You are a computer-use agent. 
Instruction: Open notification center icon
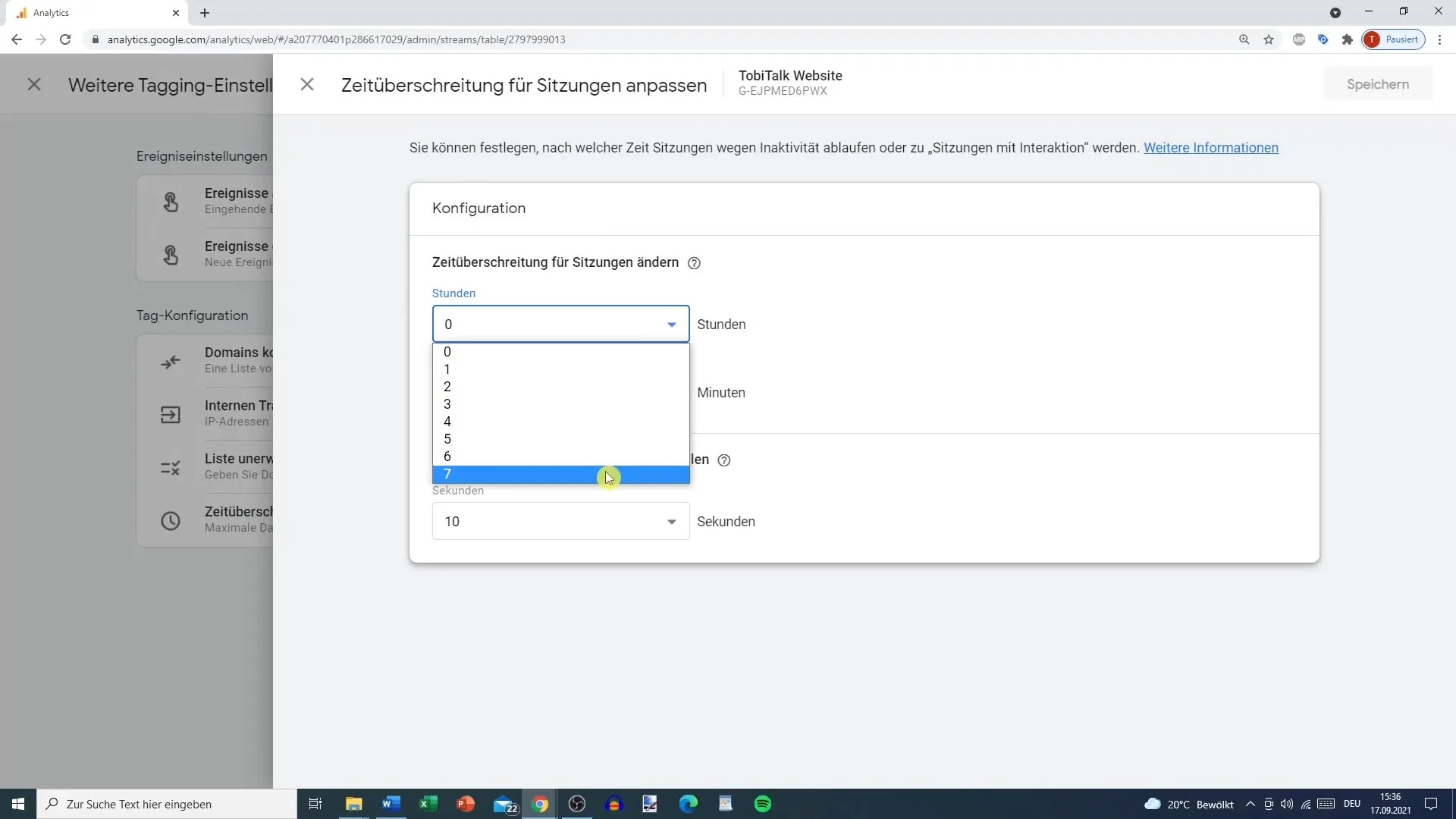(1431, 804)
